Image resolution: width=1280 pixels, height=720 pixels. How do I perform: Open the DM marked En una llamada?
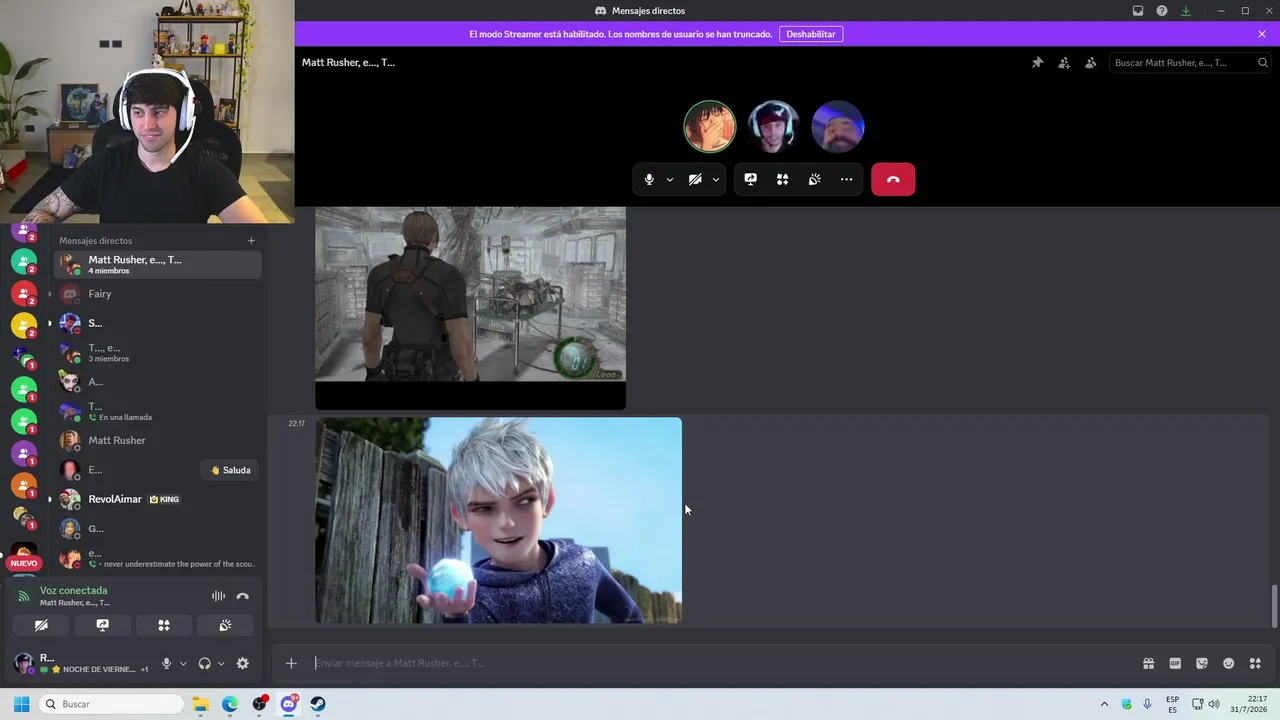[x=158, y=411]
